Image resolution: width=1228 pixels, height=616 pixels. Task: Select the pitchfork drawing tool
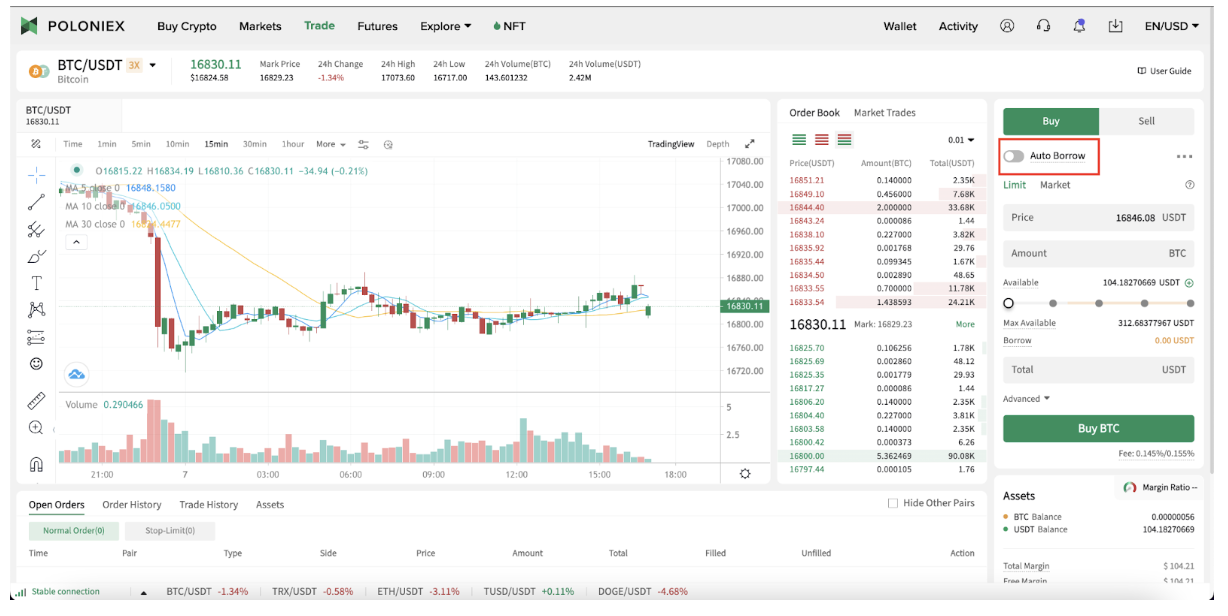coord(36,229)
